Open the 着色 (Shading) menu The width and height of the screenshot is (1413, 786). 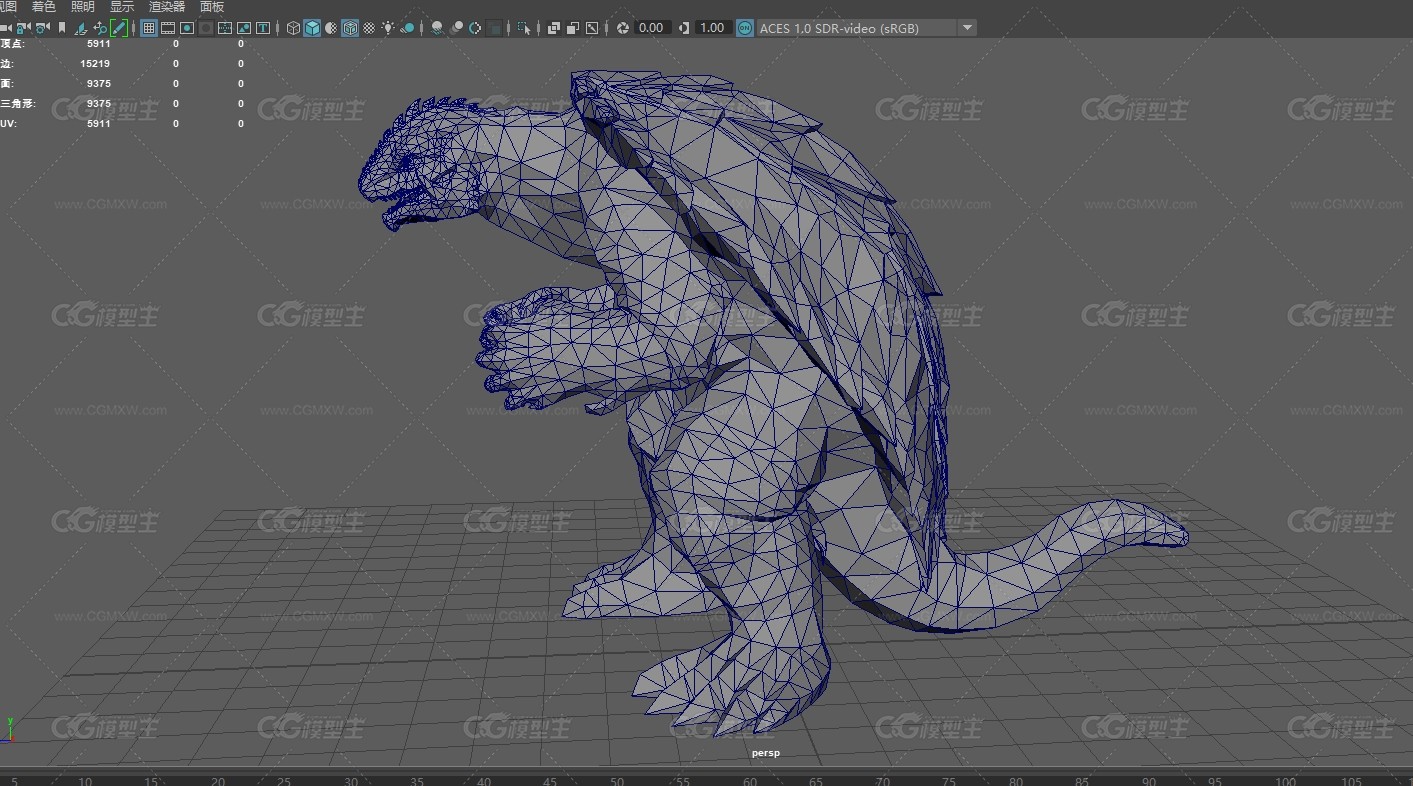point(43,6)
